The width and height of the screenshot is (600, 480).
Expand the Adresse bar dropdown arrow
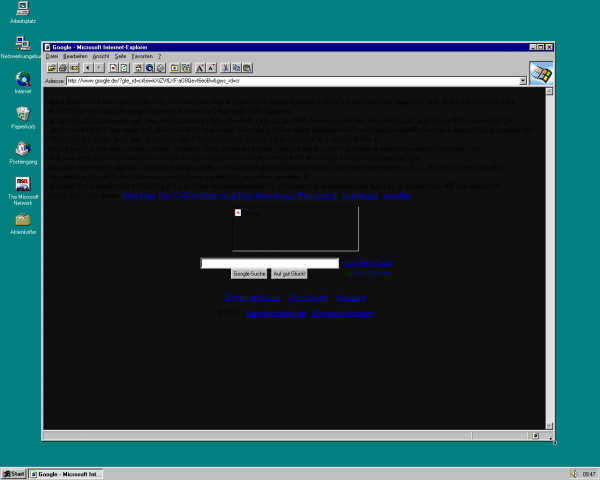pos(523,81)
